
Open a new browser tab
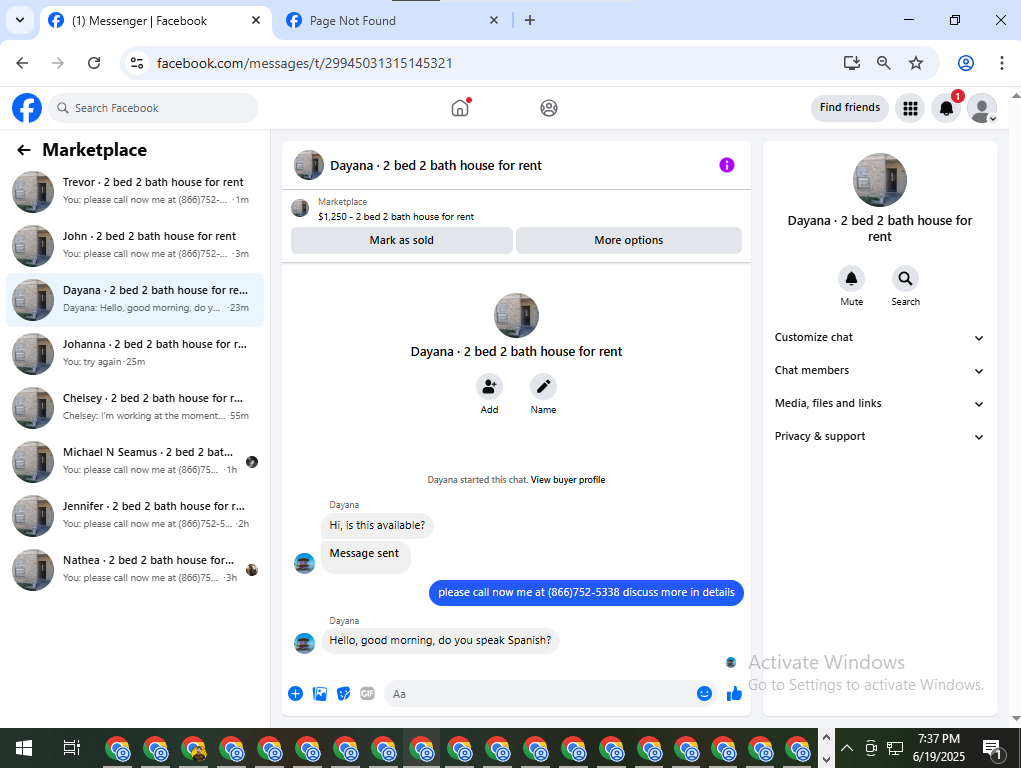[x=530, y=20]
